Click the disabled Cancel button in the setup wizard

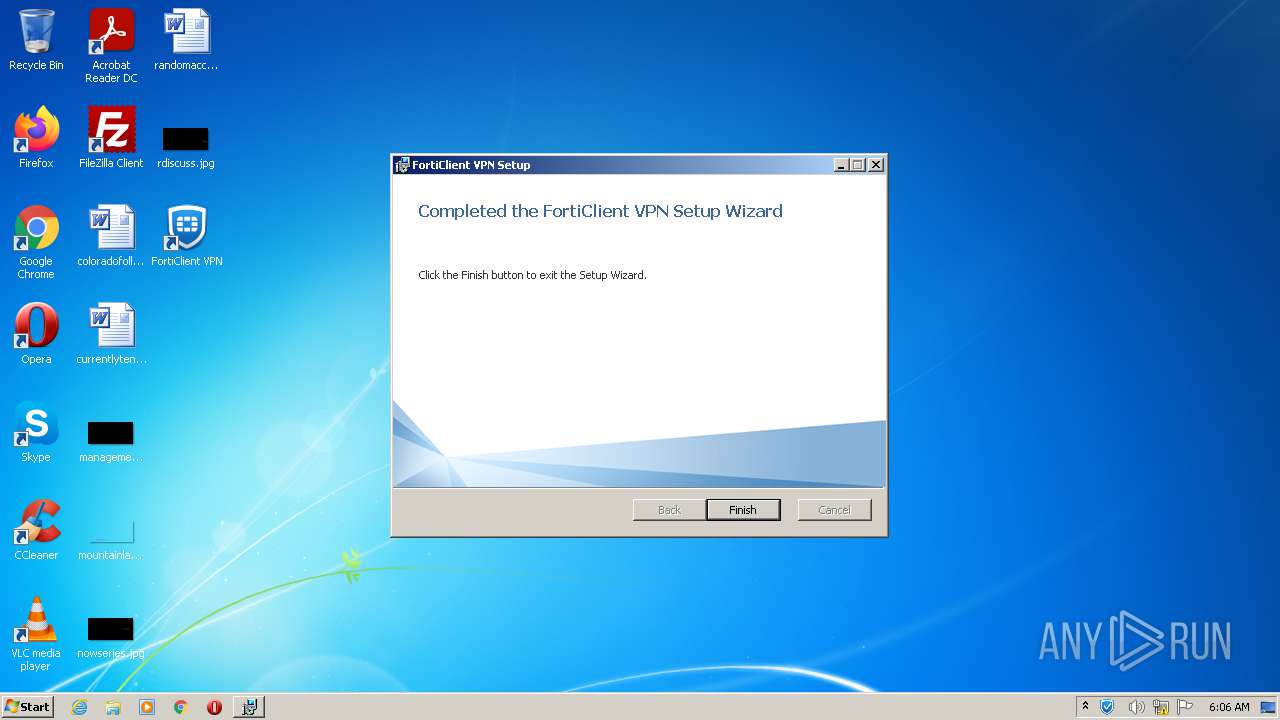click(x=834, y=510)
